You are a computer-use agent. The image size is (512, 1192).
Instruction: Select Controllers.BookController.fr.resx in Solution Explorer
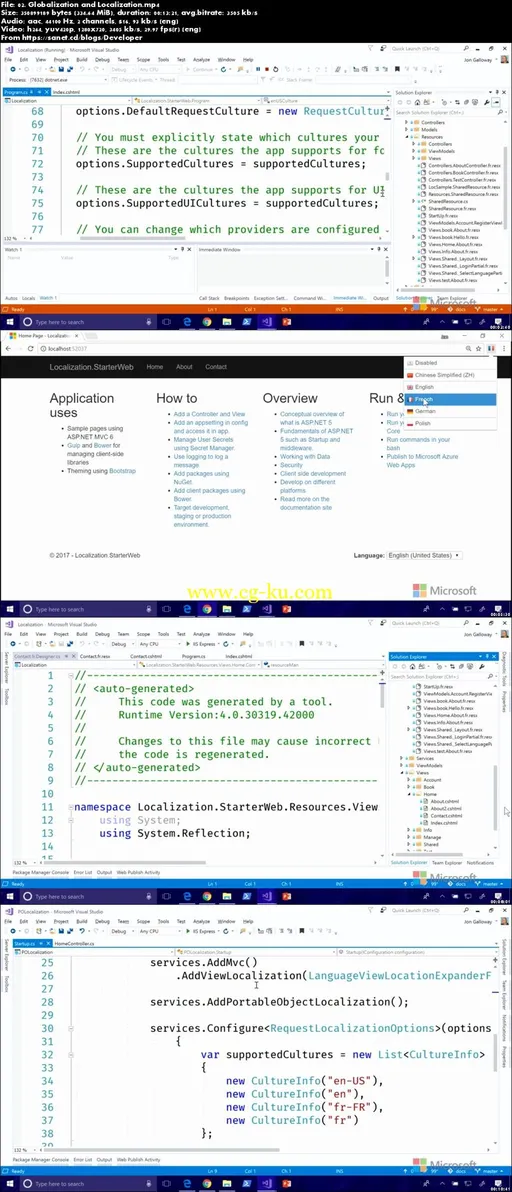coord(462,173)
